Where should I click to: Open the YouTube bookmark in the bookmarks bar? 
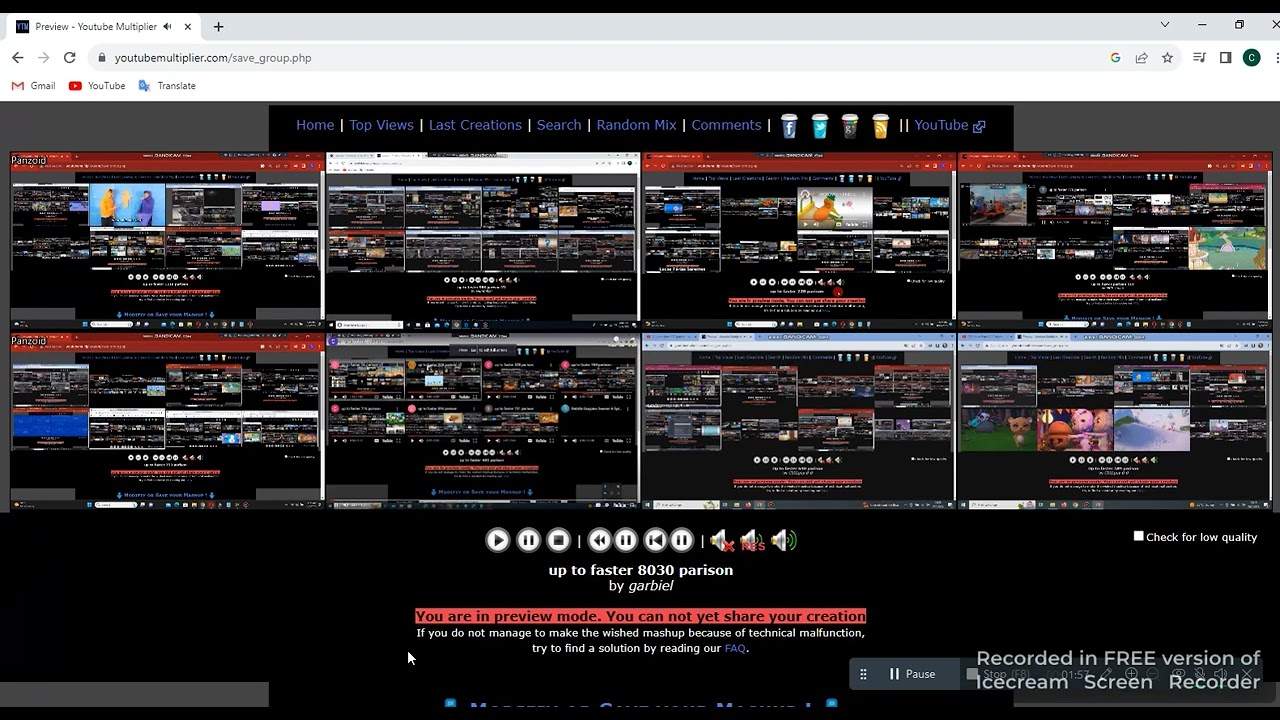97,86
